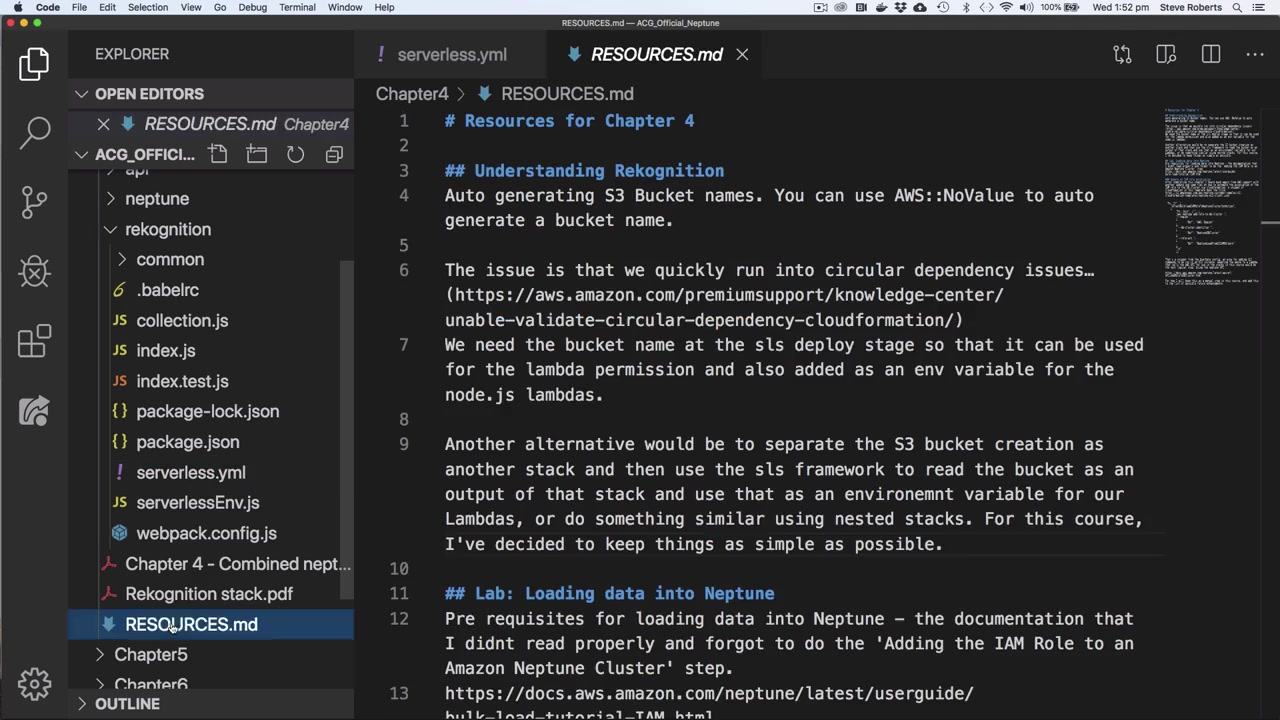Image resolution: width=1280 pixels, height=720 pixels.
Task: Open the editor More Actions menu
Action: click(x=1255, y=55)
